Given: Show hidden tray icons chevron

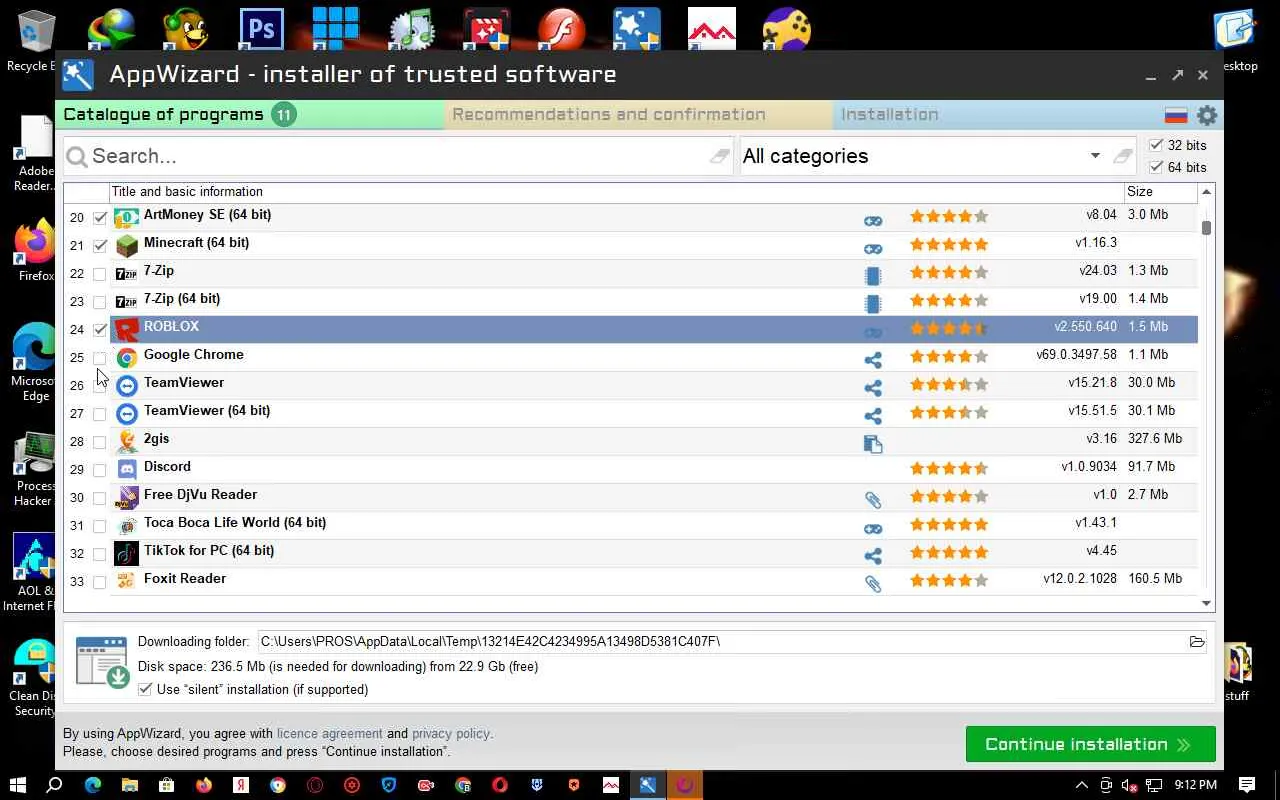Looking at the screenshot, I should (1081, 785).
